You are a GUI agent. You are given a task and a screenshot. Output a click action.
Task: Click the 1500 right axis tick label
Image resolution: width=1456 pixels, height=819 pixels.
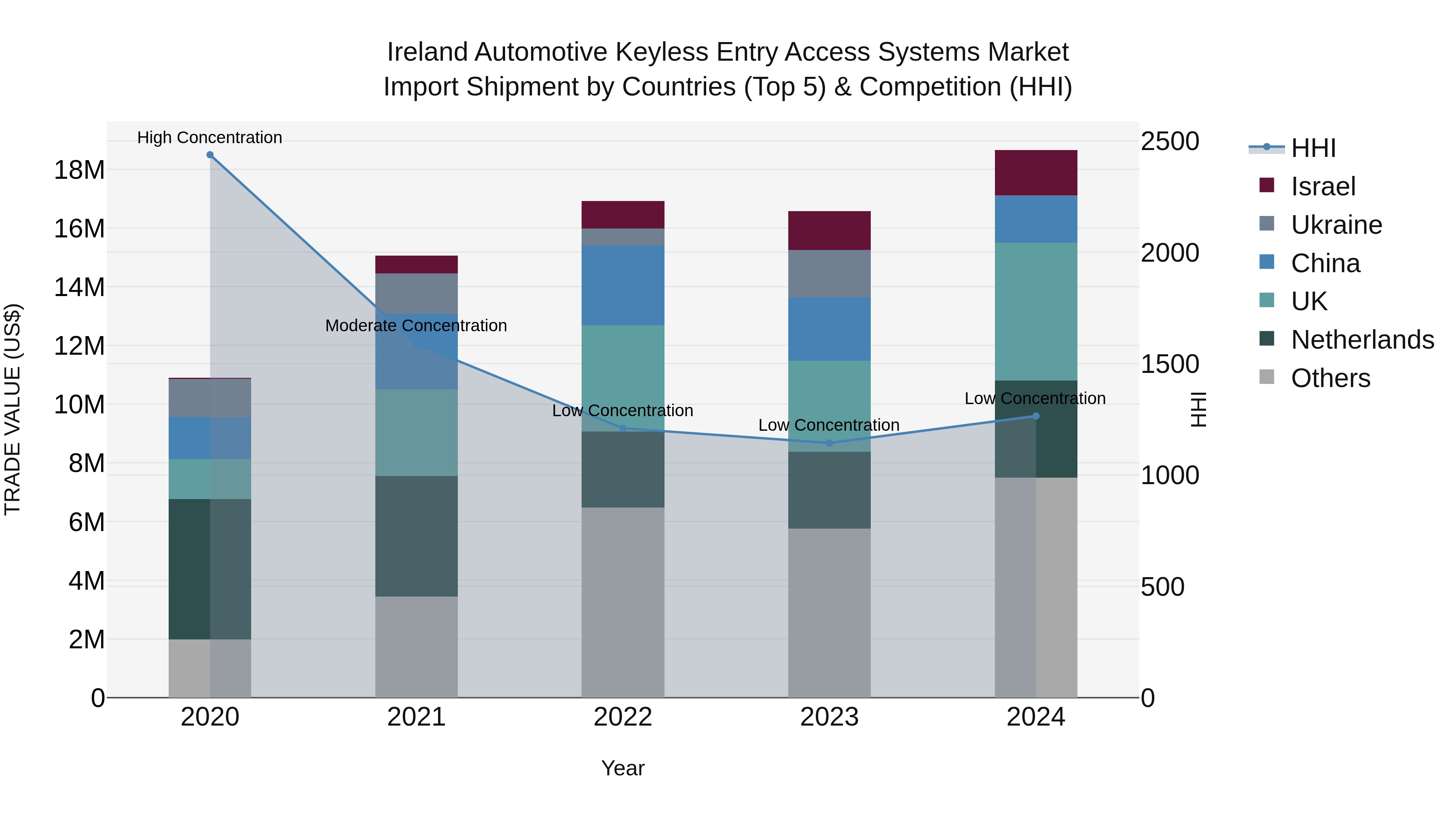1170,364
